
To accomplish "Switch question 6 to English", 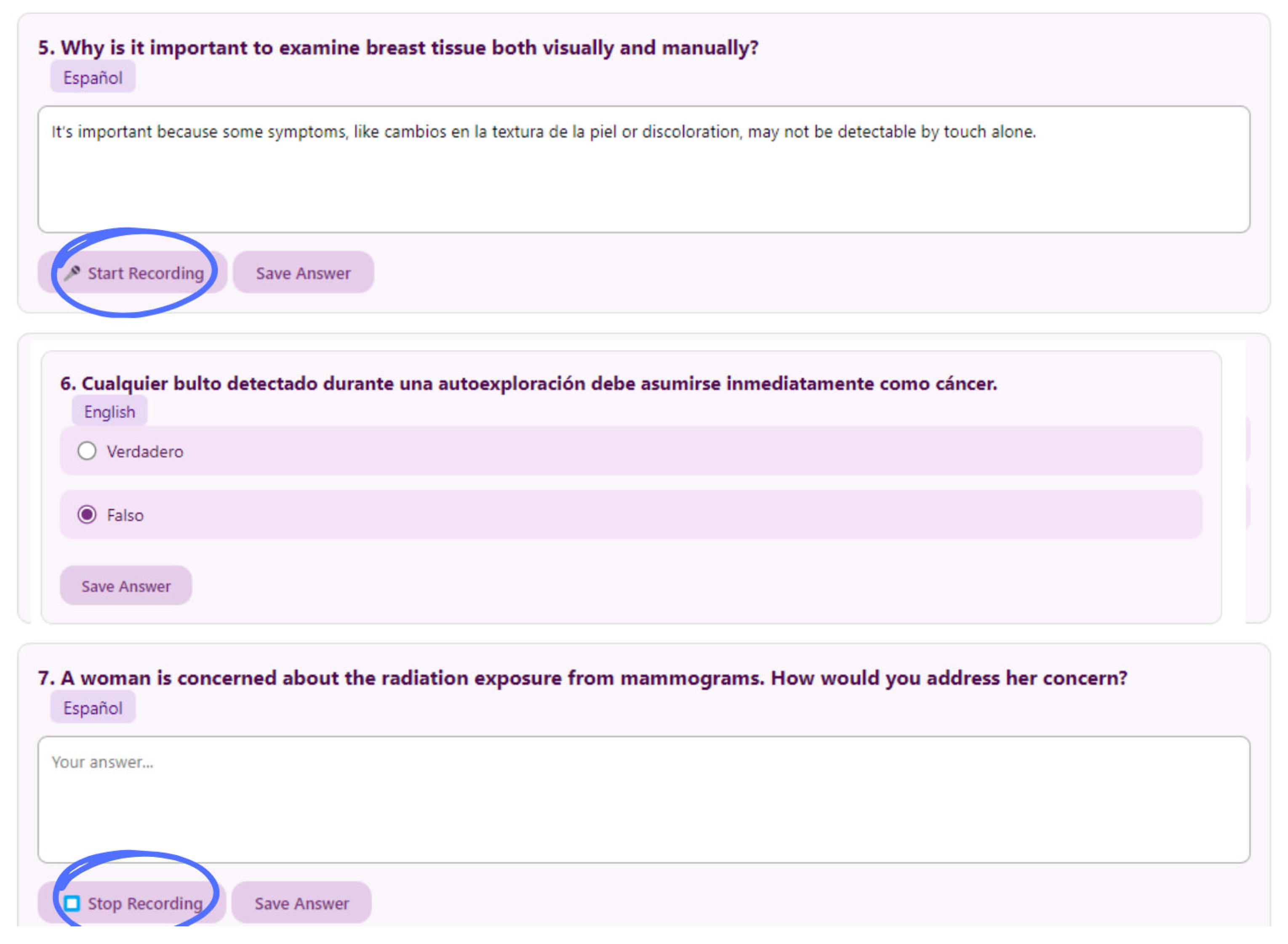I will [x=110, y=412].
